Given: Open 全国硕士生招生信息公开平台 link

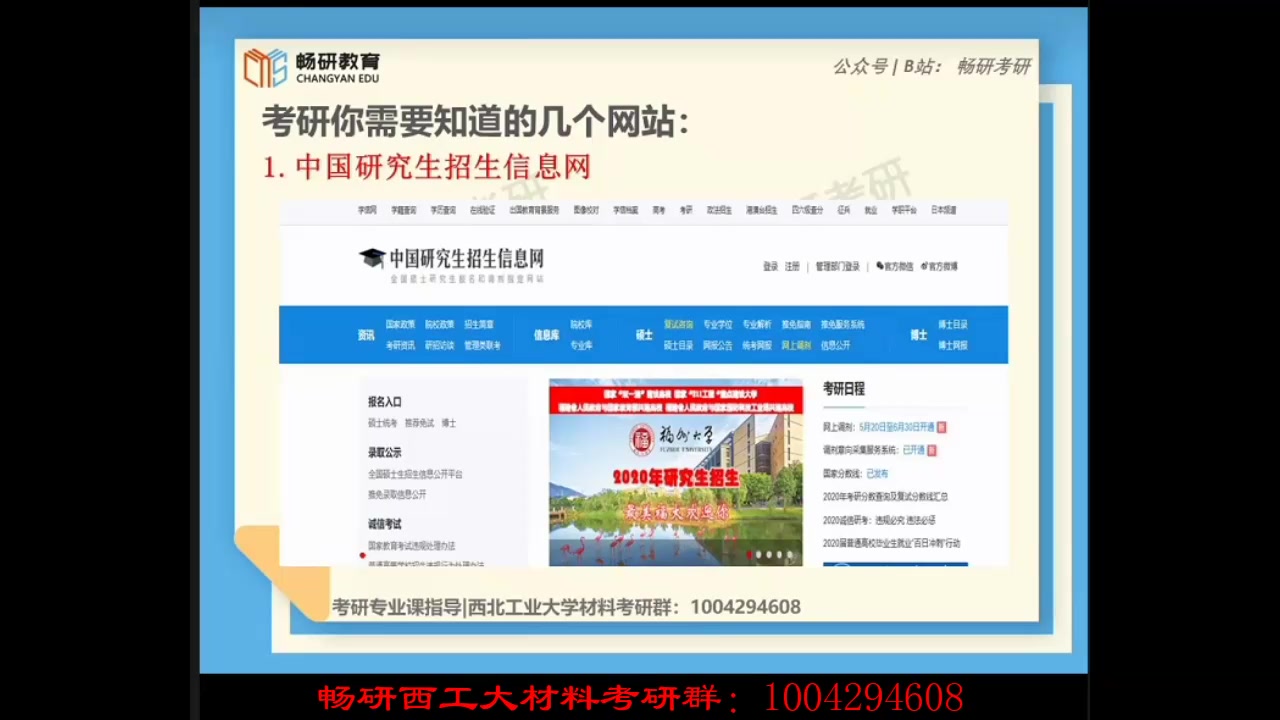Looking at the screenshot, I should tap(415, 474).
